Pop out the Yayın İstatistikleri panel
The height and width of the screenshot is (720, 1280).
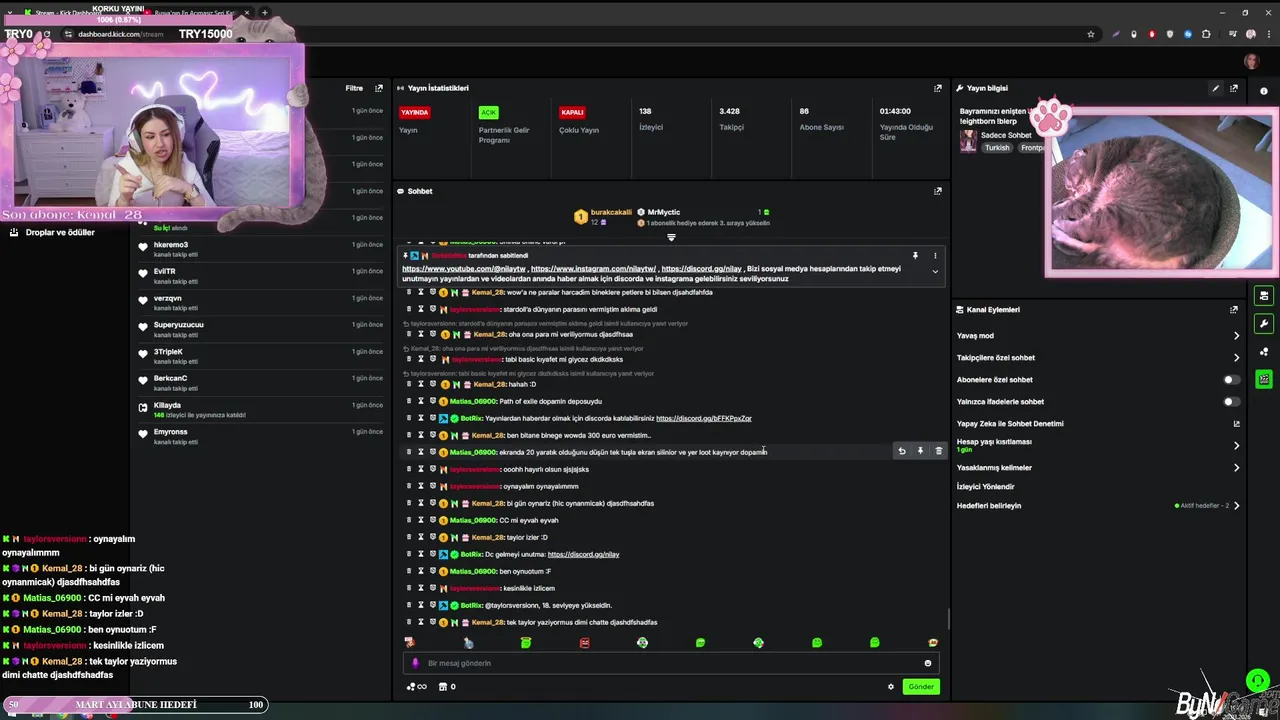(x=937, y=88)
